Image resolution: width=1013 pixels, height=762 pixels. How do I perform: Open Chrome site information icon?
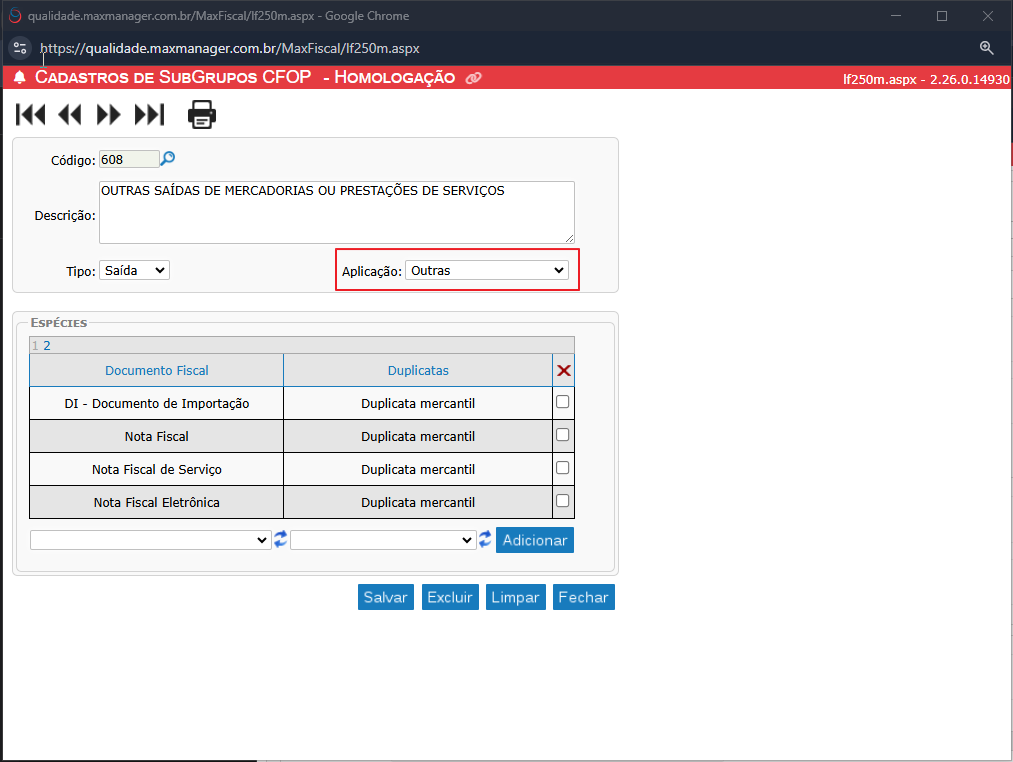20,48
